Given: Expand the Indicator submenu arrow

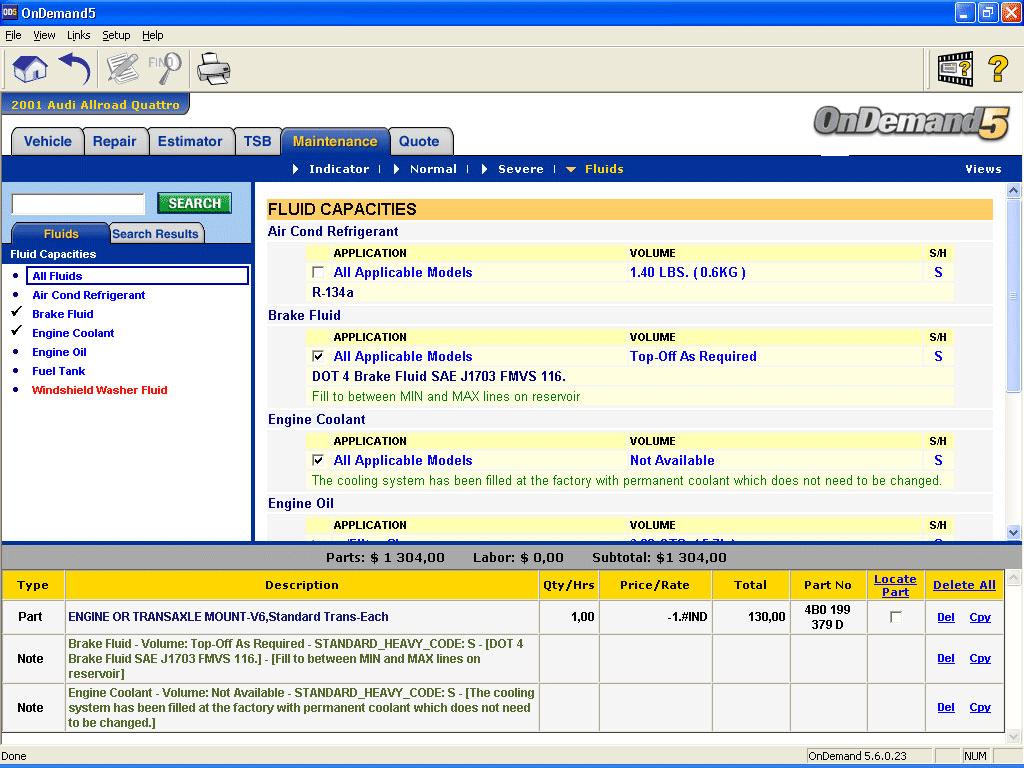Looking at the screenshot, I should (x=296, y=169).
